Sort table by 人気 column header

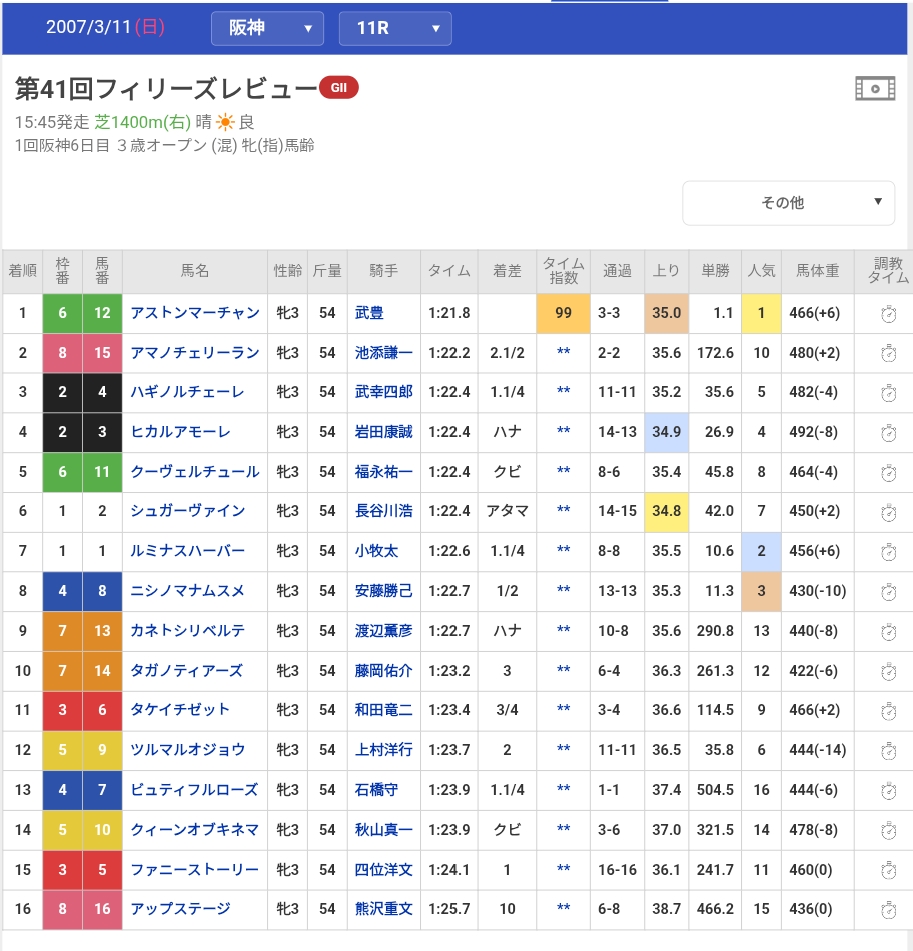click(761, 271)
